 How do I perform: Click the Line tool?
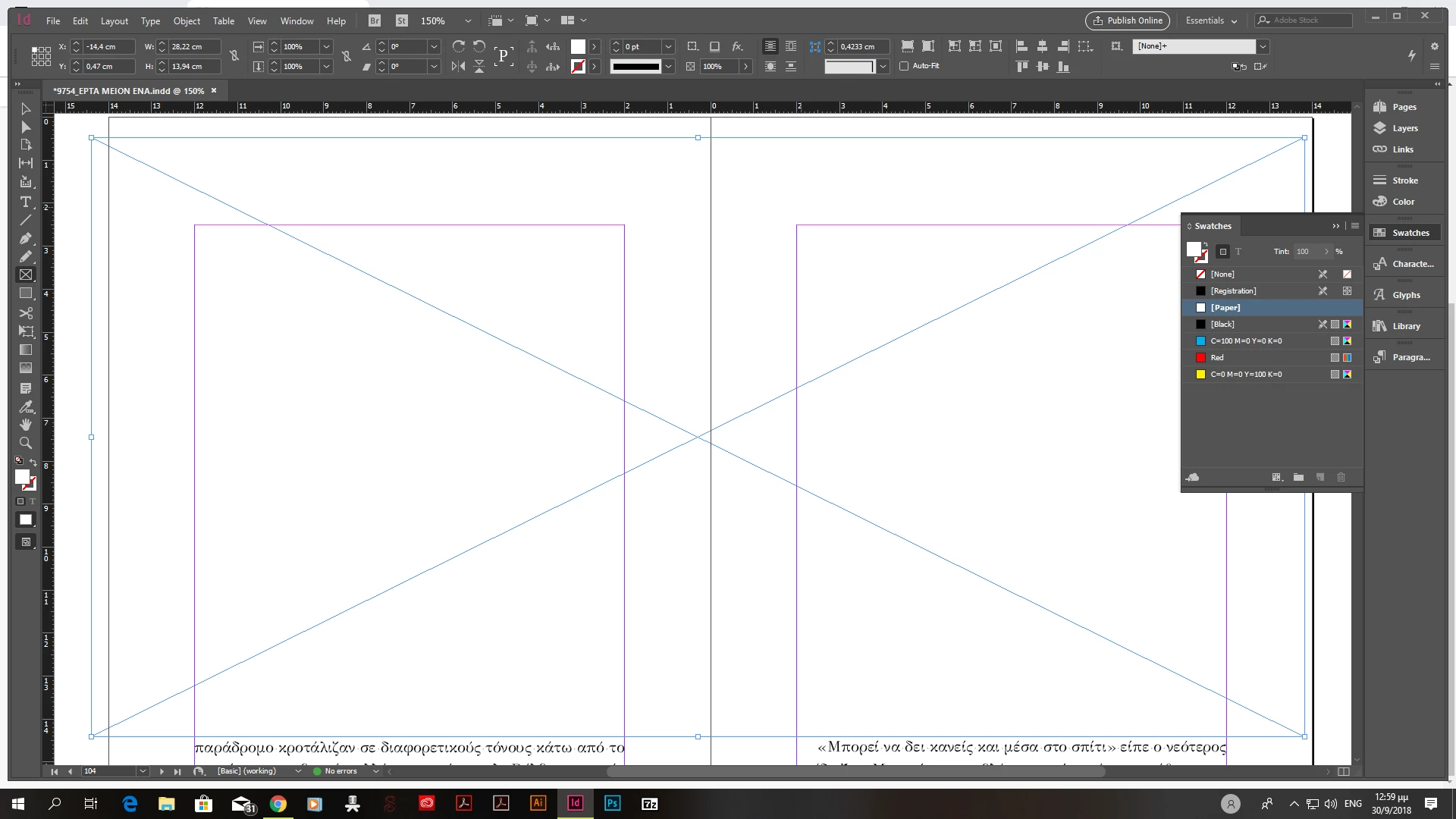click(26, 220)
